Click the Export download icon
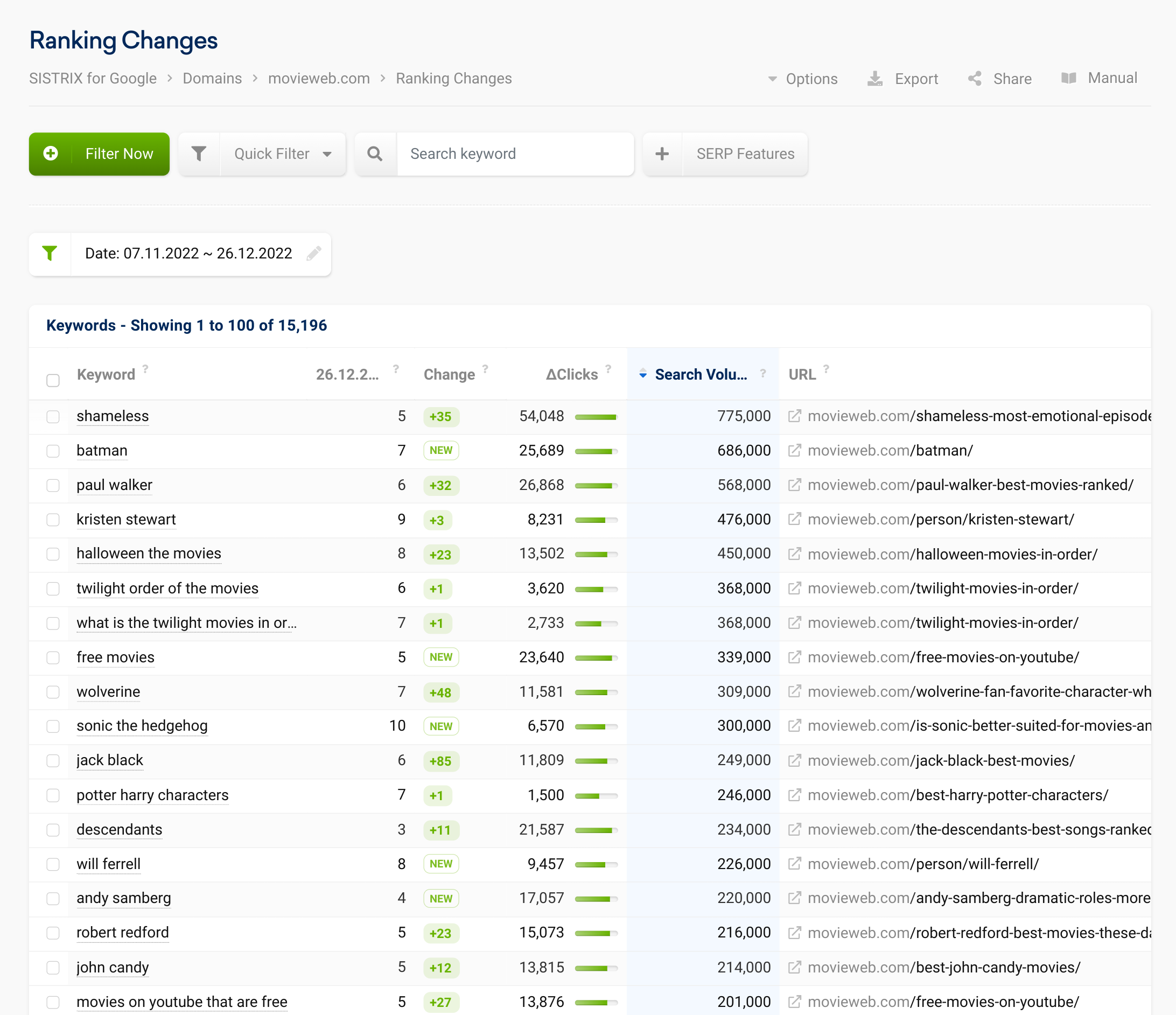 (x=874, y=78)
